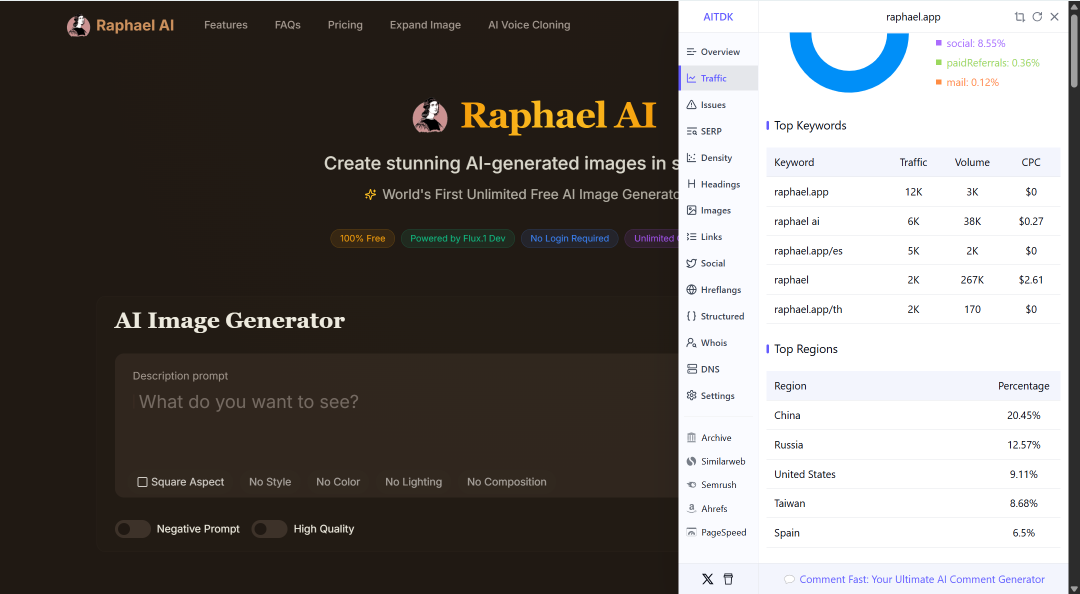The height and width of the screenshot is (594, 1080).
Task: Check the Square Aspect checkbox
Action: pyautogui.click(x=142, y=482)
